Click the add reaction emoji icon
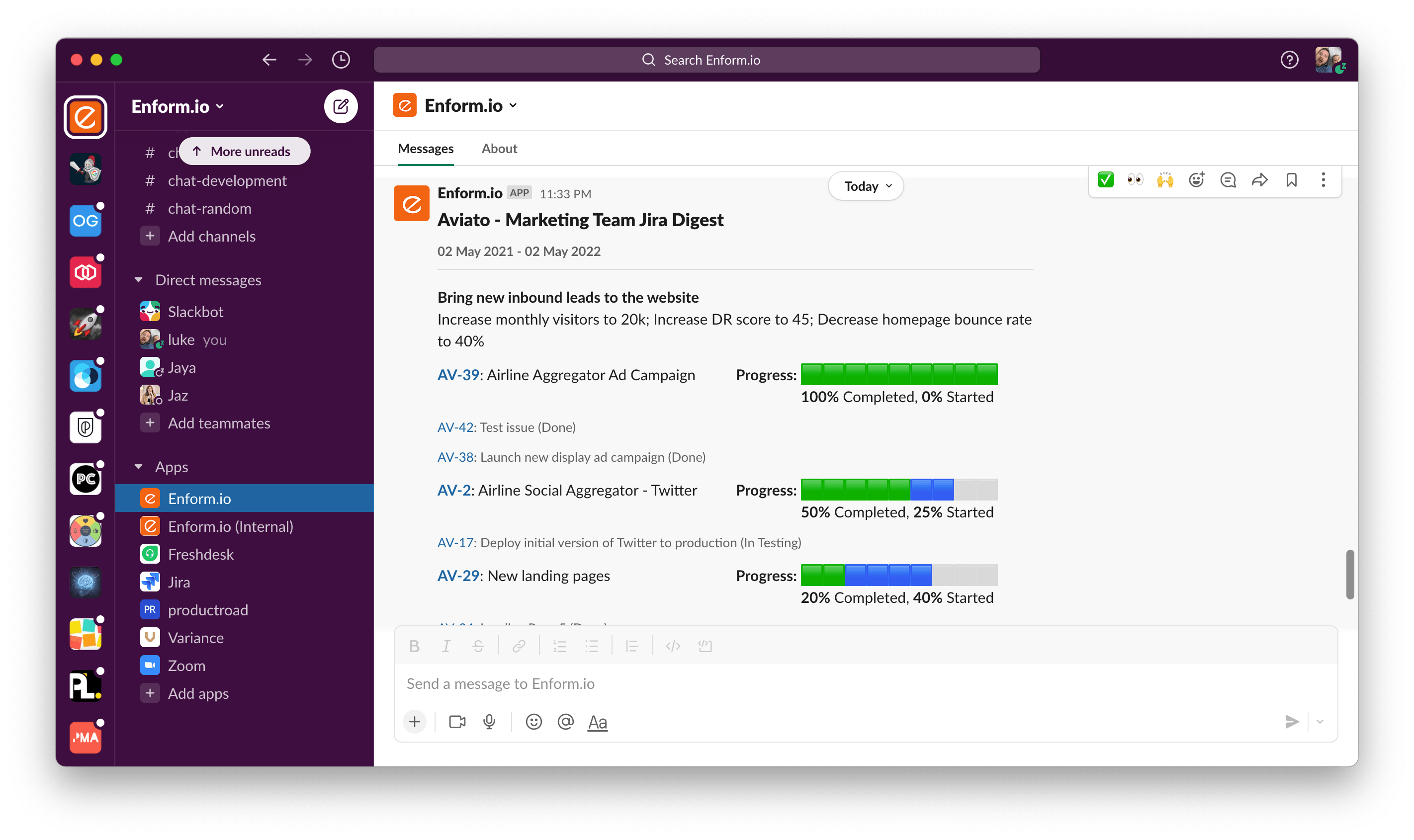The image size is (1414, 840). pyautogui.click(x=1196, y=180)
